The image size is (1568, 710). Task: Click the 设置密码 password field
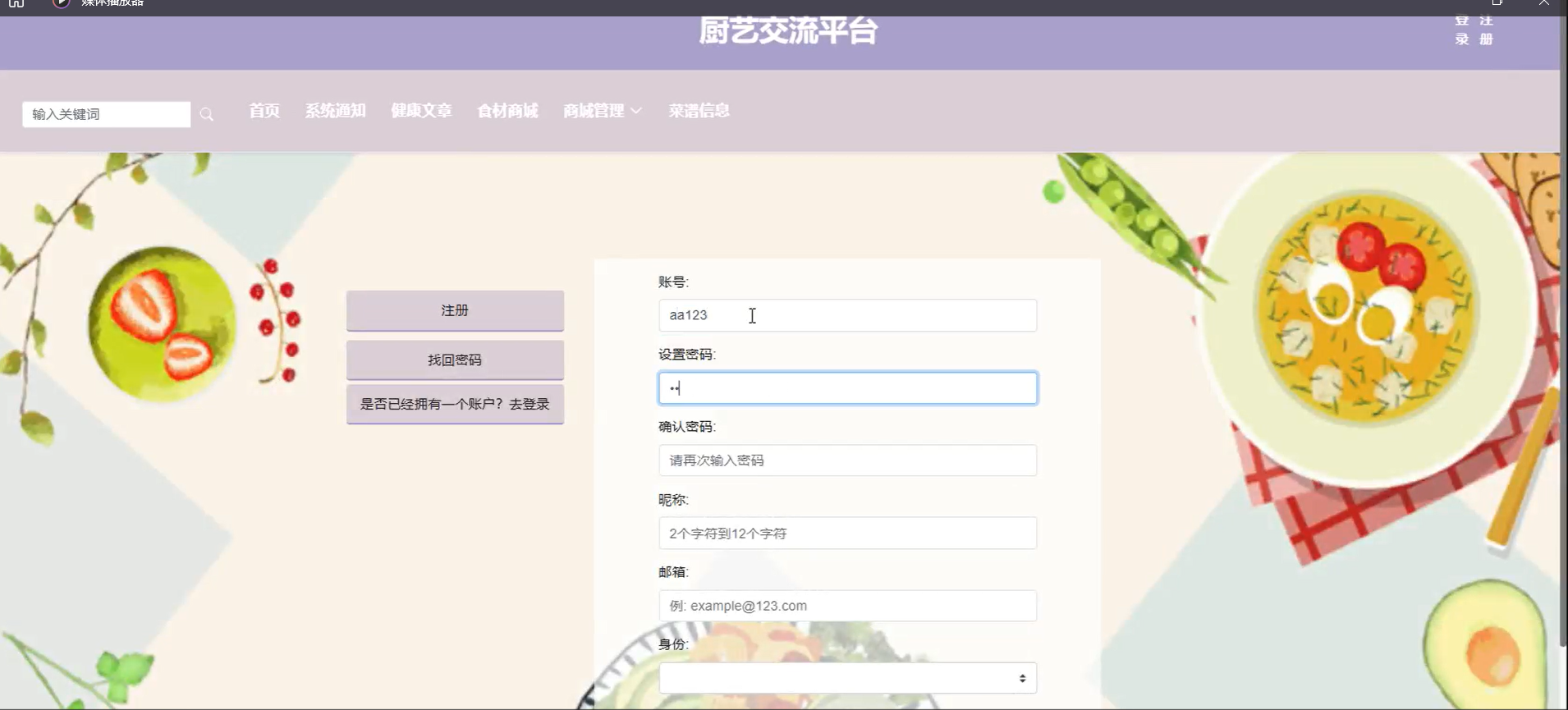click(x=847, y=388)
